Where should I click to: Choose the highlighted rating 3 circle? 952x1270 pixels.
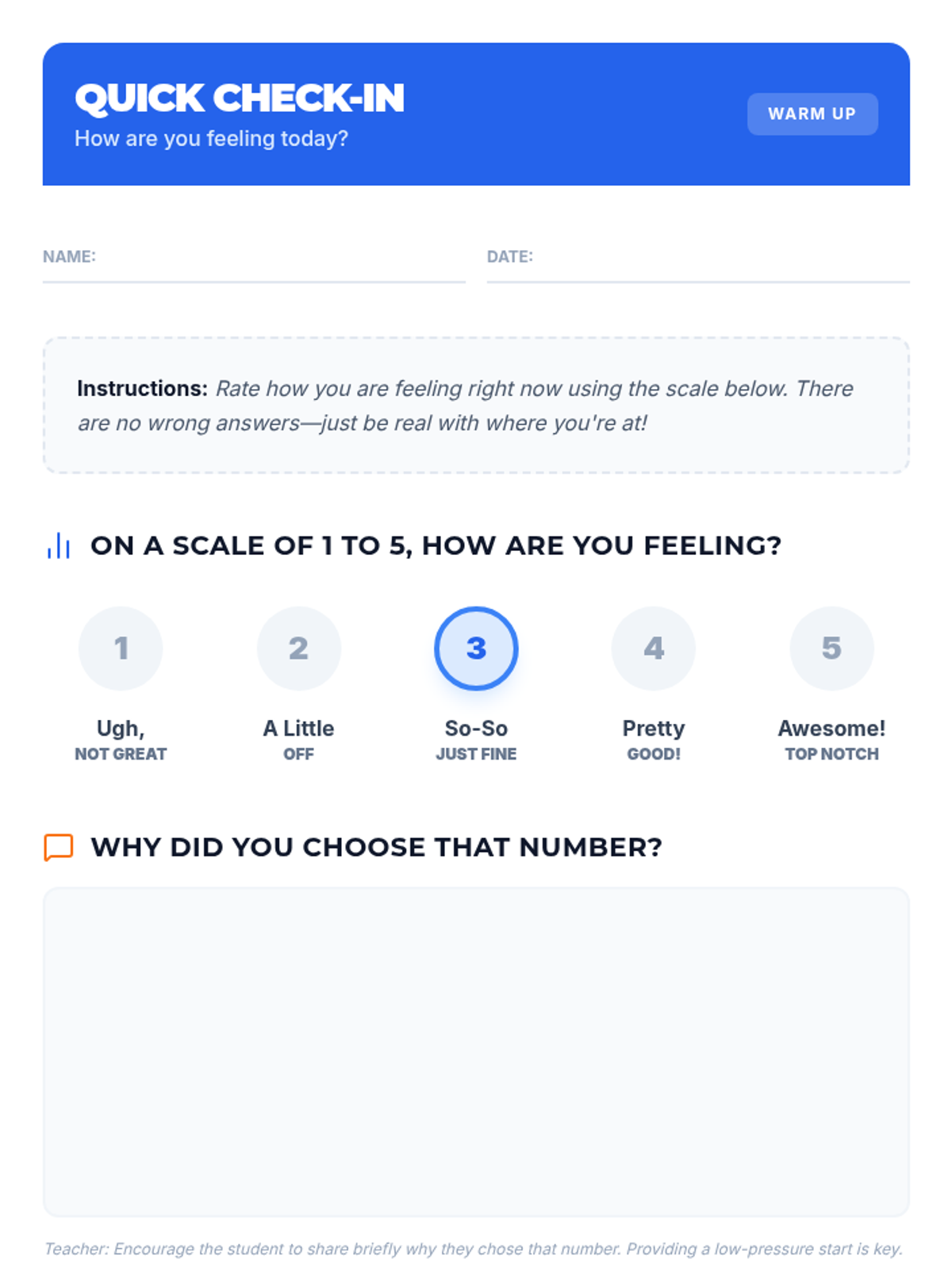coord(476,648)
